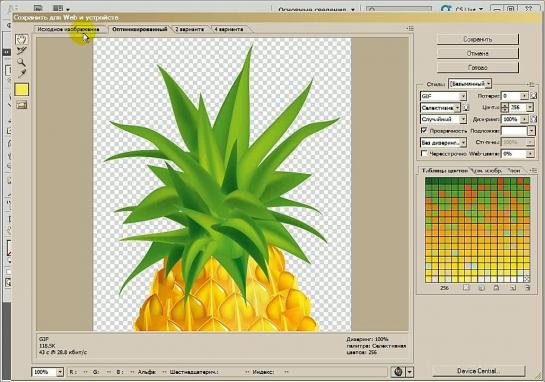This screenshot has height=382, width=545.
Task: Click the lossy channel mask icon
Action: tap(534, 96)
